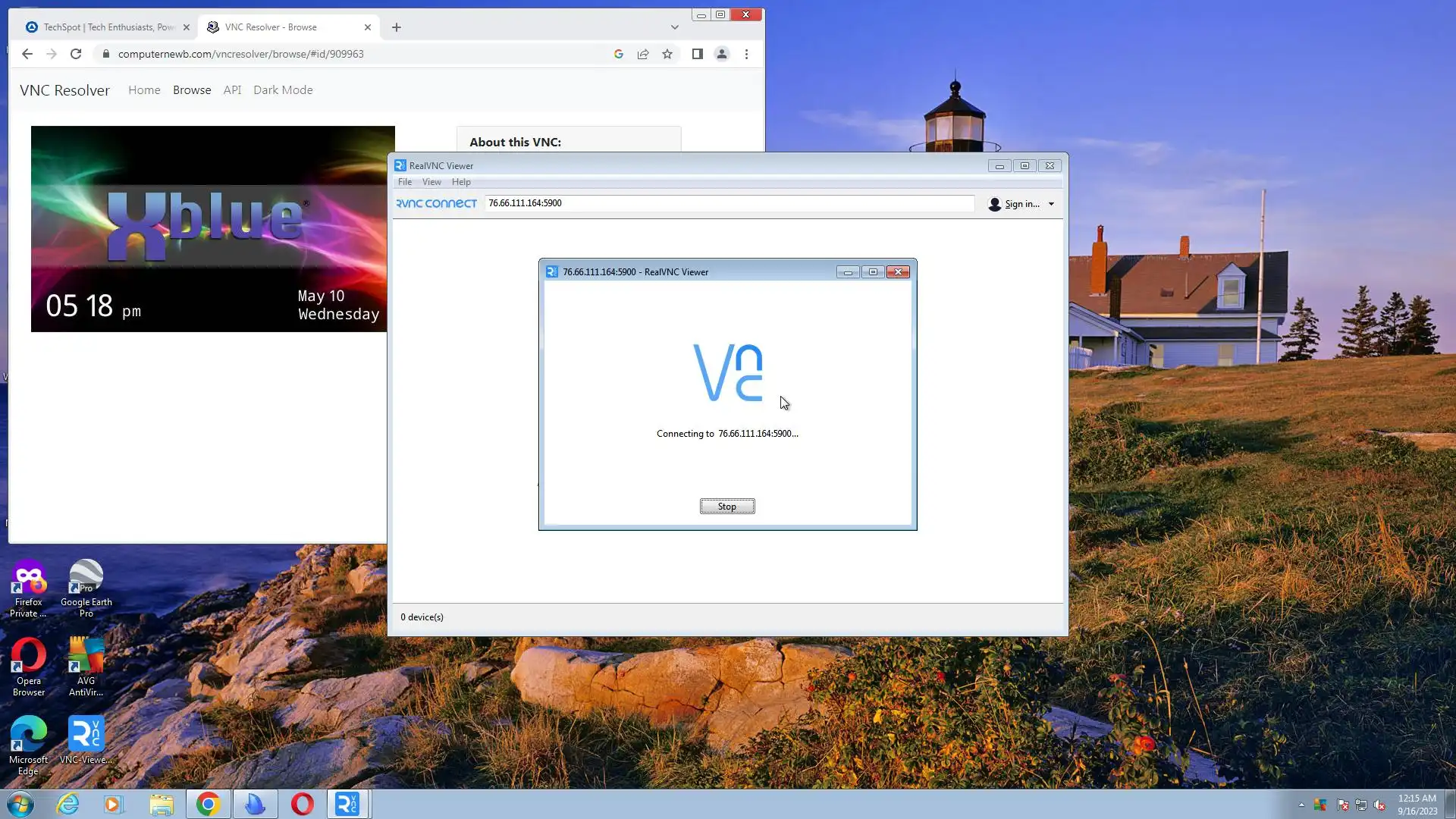Viewport: 1456px width, 819px height.
Task: Switch to the TechSpot tab
Action: coord(106,27)
